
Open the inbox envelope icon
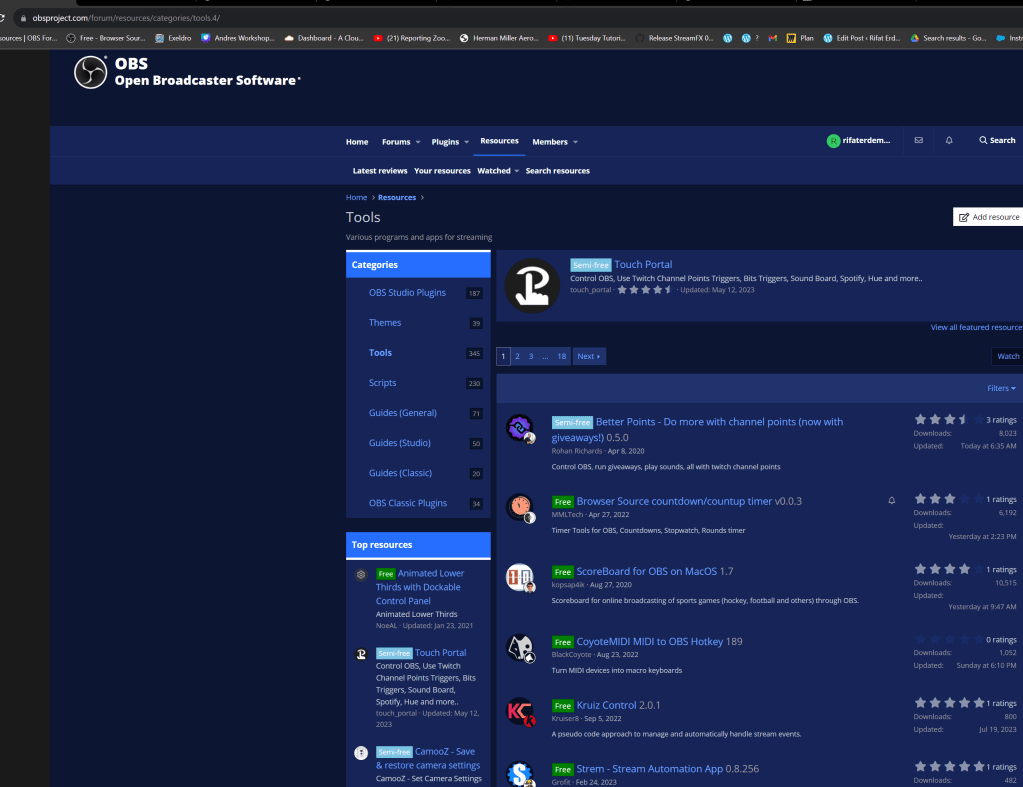pos(918,140)
